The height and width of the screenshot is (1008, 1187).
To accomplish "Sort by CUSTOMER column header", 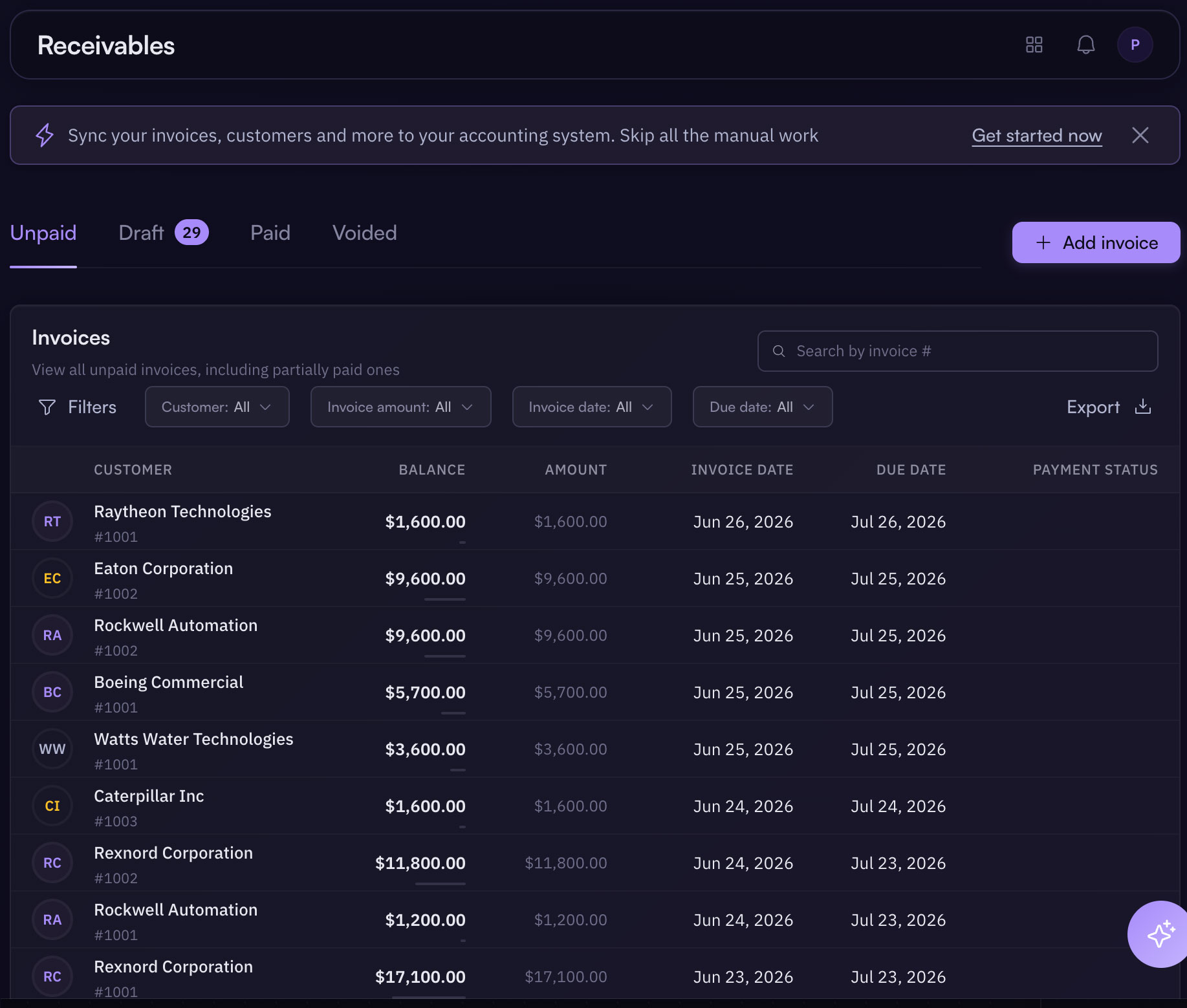I will (133, 470).
